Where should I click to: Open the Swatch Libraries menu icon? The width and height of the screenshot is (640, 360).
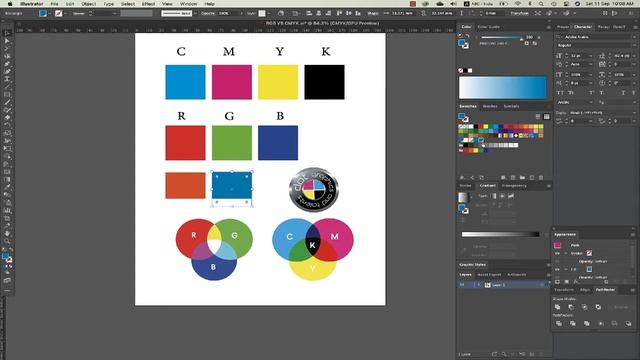[x=462, y=178]
